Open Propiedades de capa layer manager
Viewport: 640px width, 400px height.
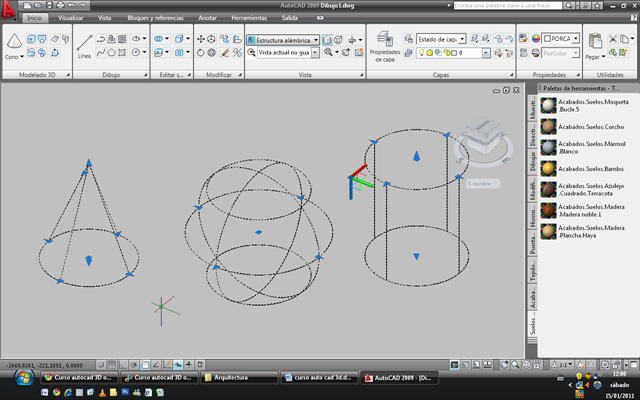[x=384, y=47]
